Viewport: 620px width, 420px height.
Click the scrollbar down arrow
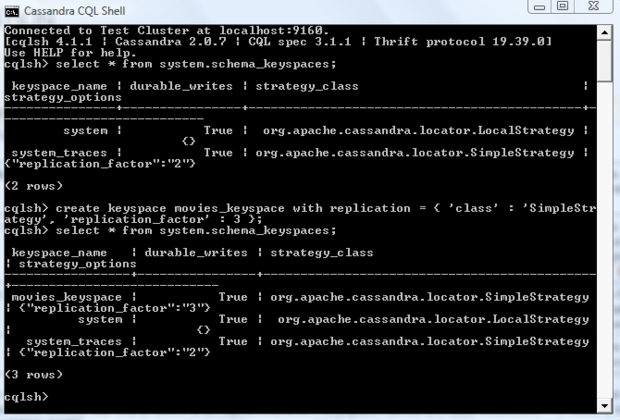point(604,406)
